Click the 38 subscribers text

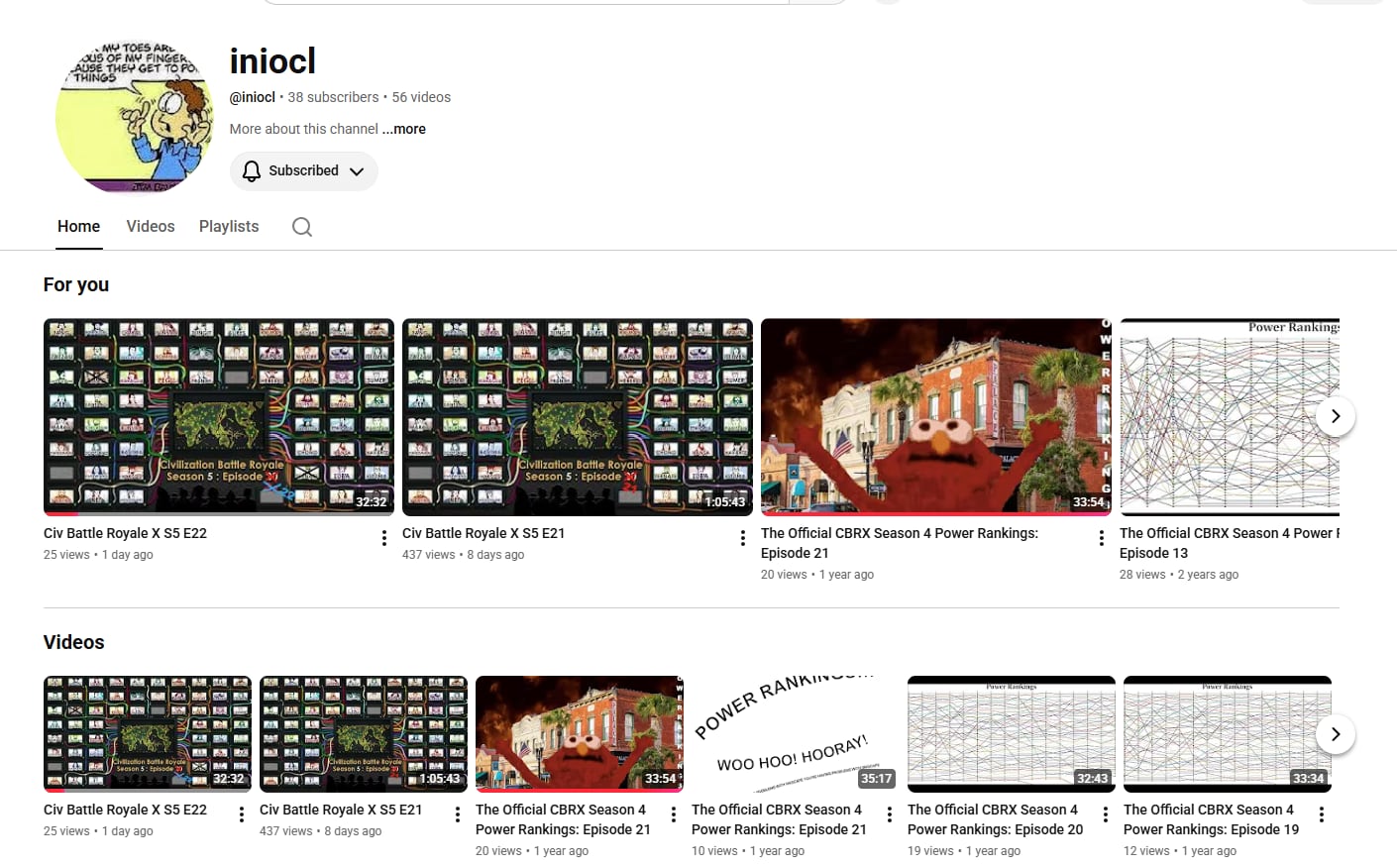tap(333, 97)
